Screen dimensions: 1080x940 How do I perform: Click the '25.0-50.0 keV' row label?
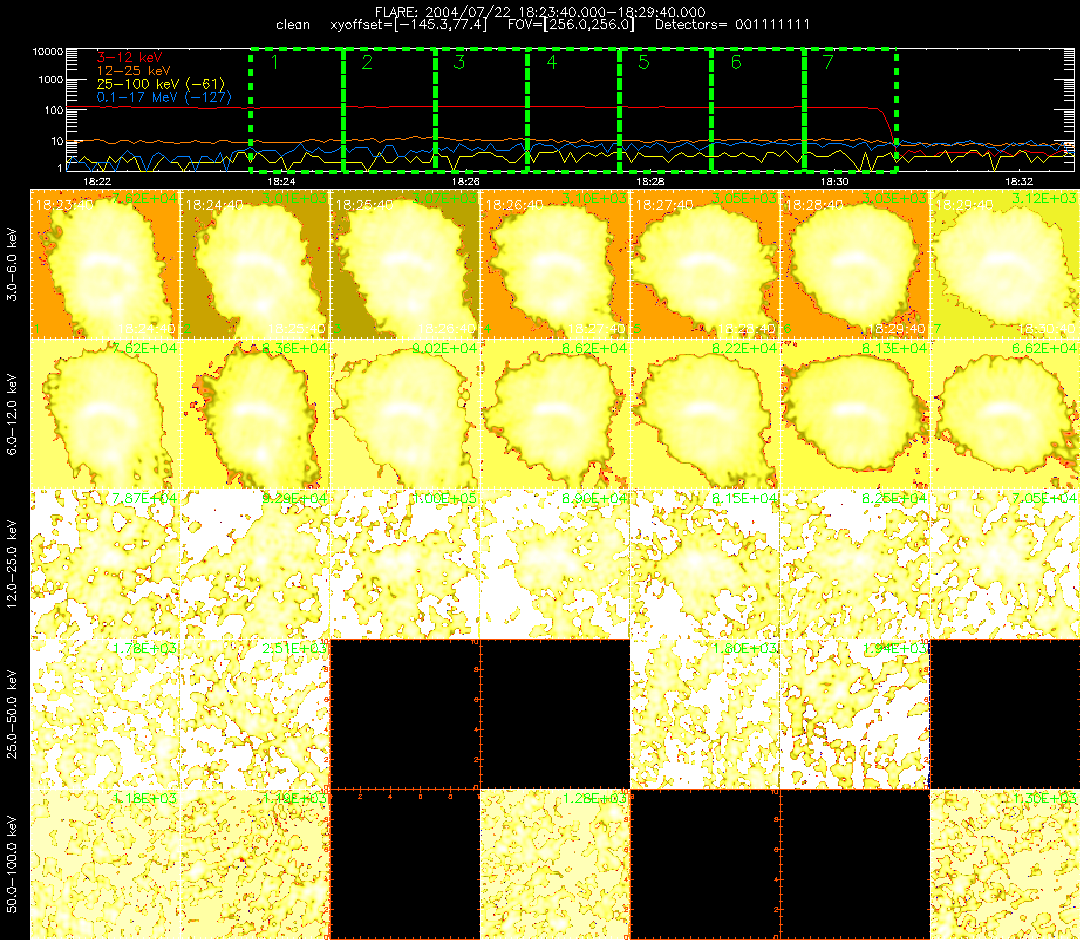point(12,714)
